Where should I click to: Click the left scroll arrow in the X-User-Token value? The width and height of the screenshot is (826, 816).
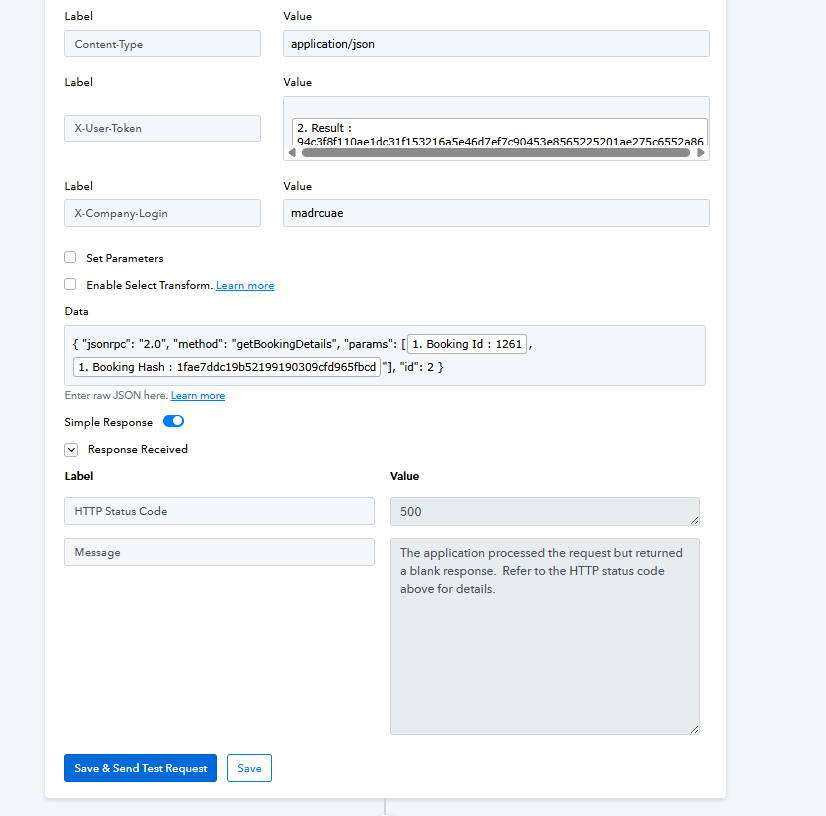coord(292,153)
